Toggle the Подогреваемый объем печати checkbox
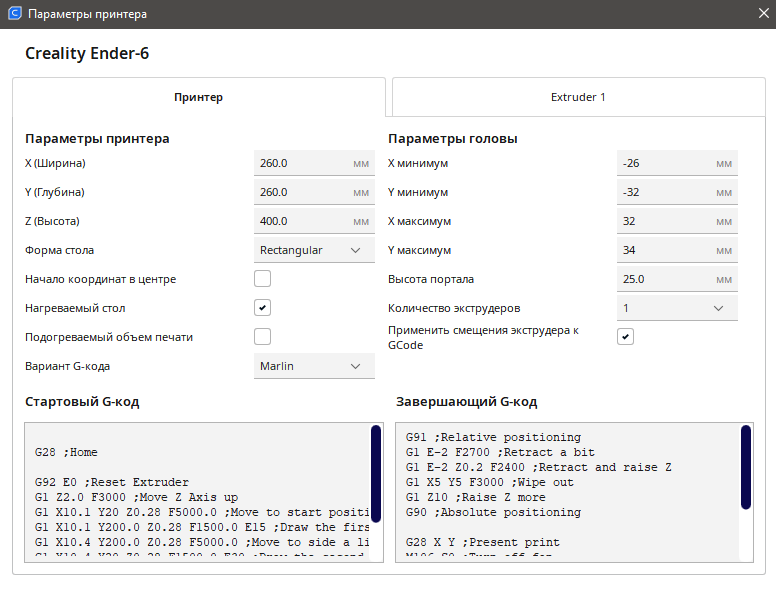The width and height of the screenshot is (776, 610). [x=263, y=337]
